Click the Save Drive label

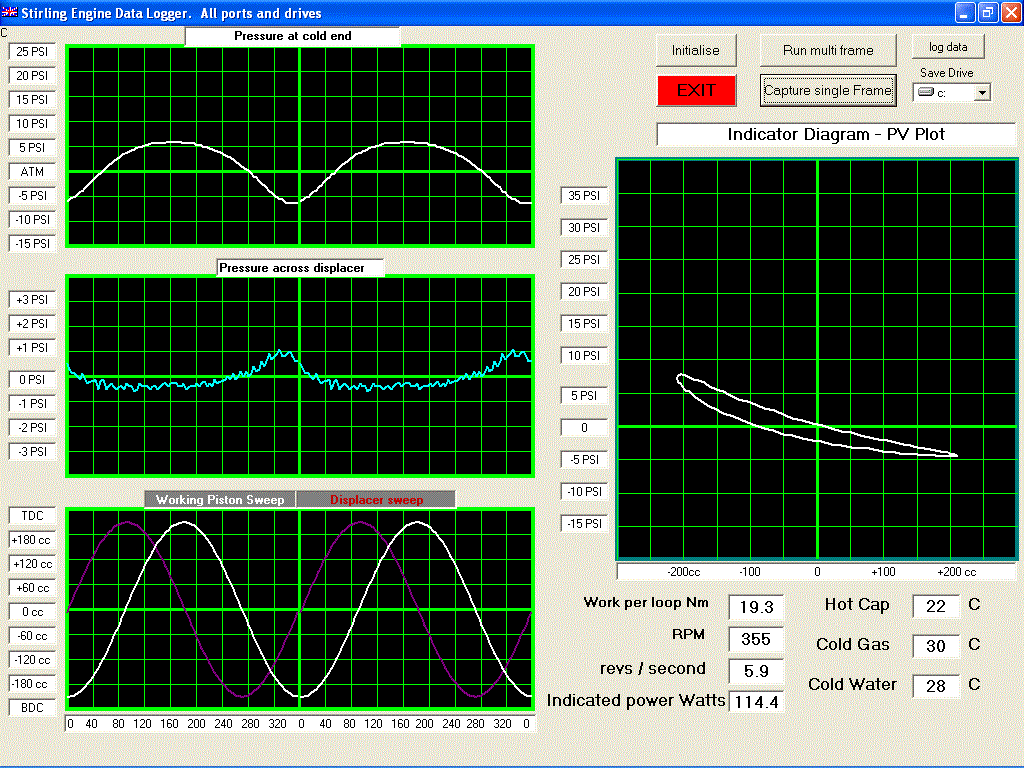[947, 73]
